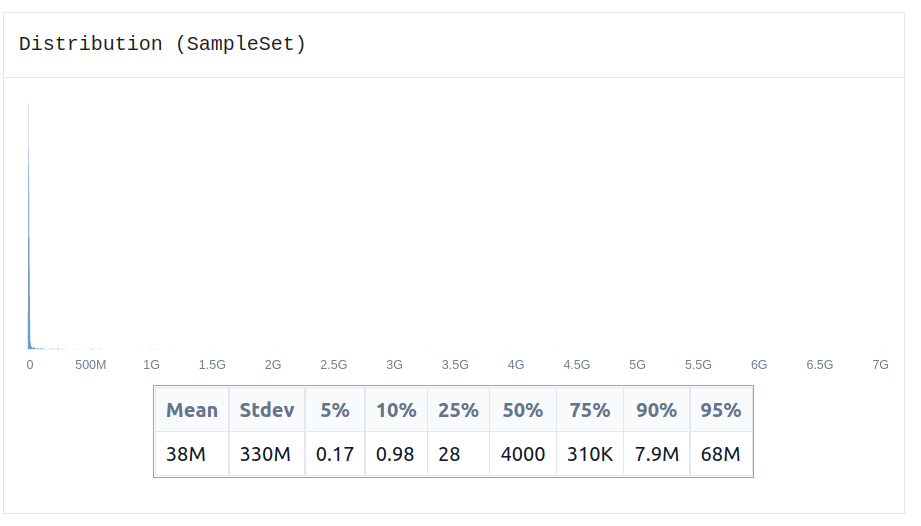Click the 95% column header
This screenshot has height=526, width=921.
point(721,410)
